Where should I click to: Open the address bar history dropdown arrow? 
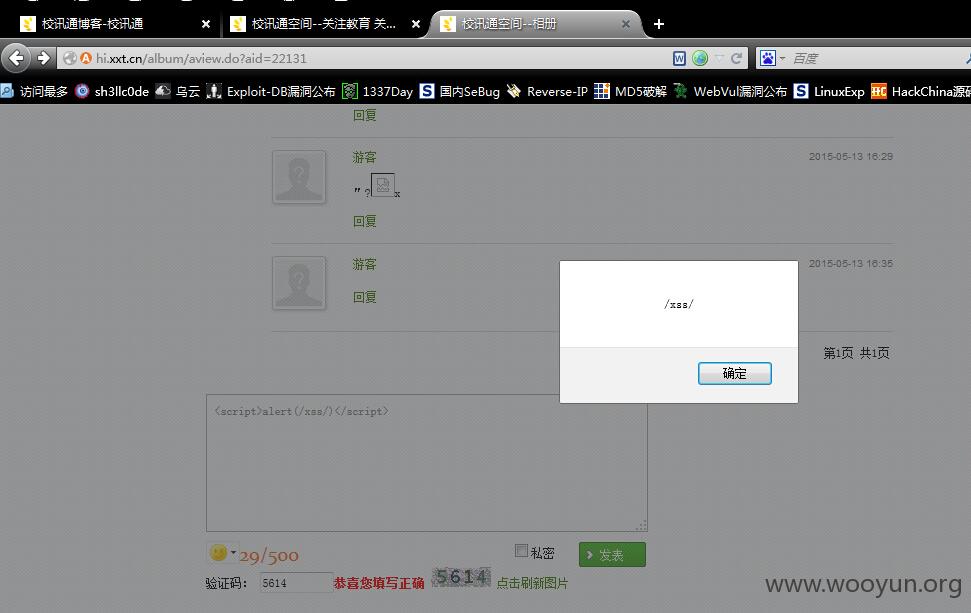coord(719,58)
